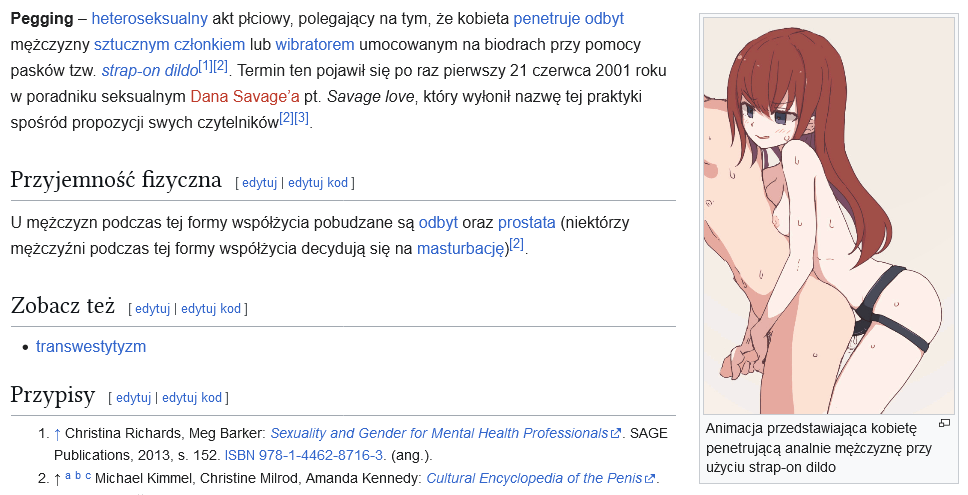Screen dimensions: 968x495
Task: Click the up arrow of reference 2
Action: point(57,478)
